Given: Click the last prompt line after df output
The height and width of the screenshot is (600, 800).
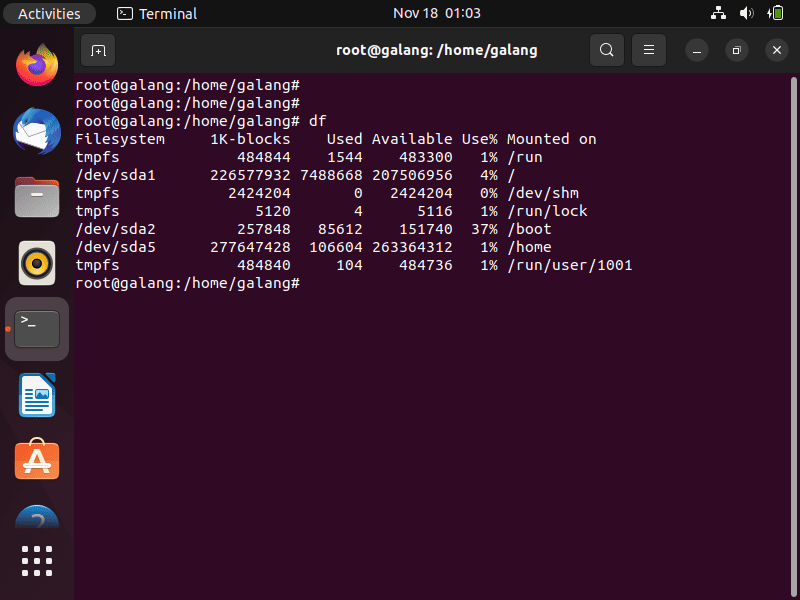Looking at the screenshot, I should click(x=187, y=283).
